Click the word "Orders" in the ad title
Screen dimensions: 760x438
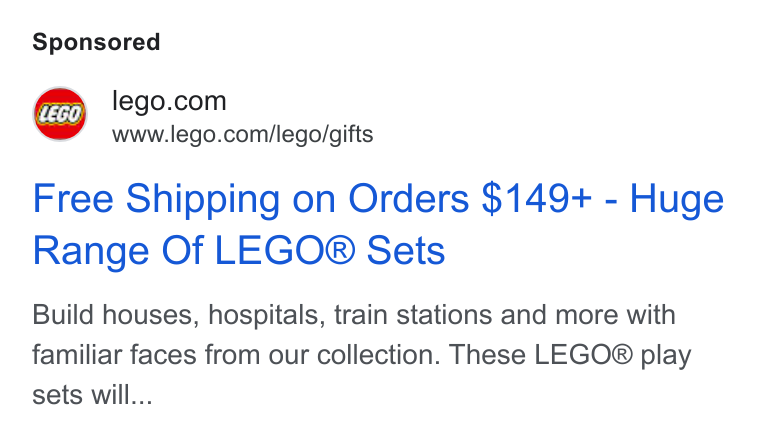point(409,199)
